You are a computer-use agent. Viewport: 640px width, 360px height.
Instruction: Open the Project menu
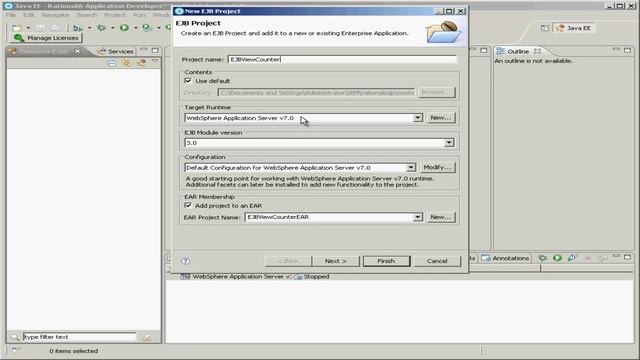click(x=115, y=15)
